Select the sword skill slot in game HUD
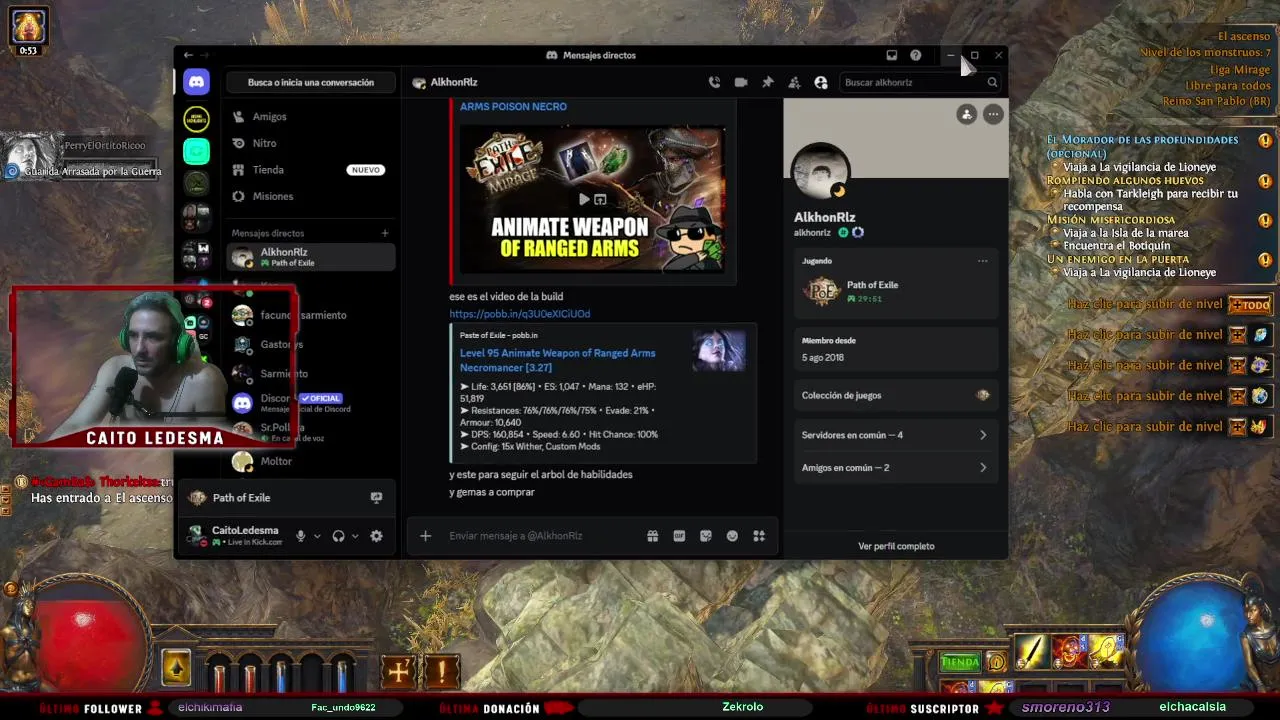This screenshot has height=720, width=1280. (x=1032, y=652)
